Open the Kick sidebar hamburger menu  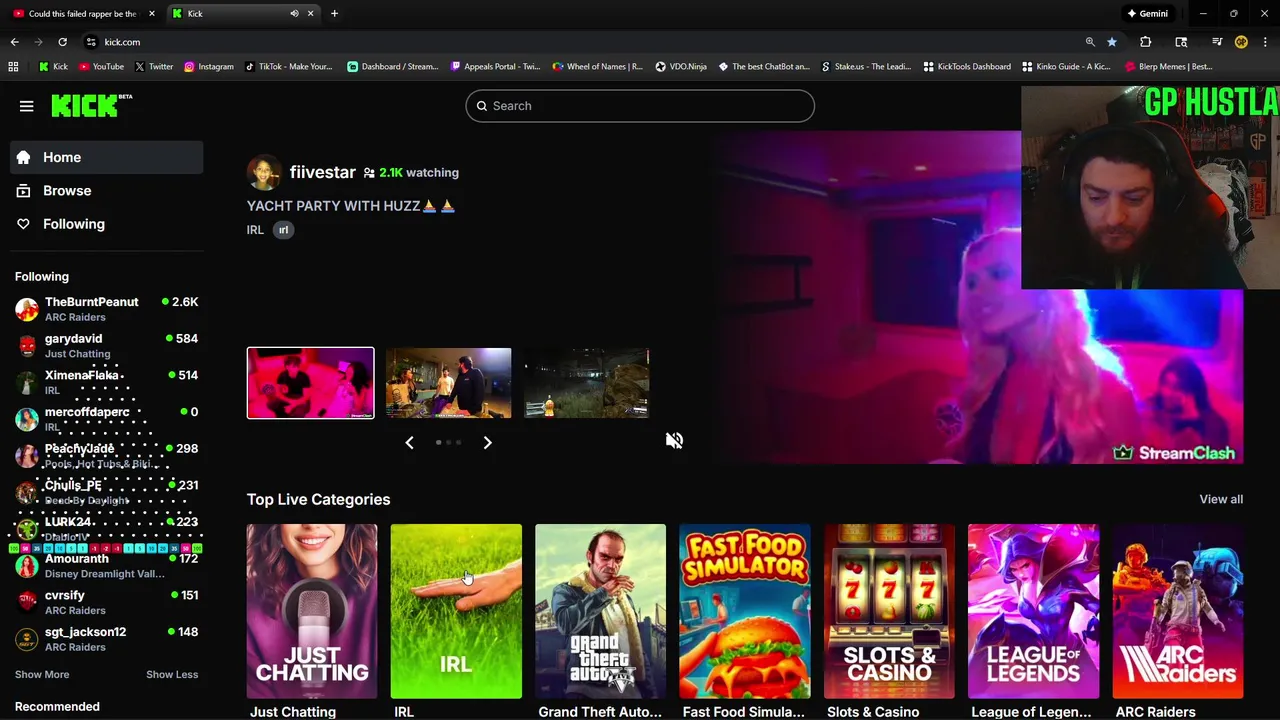point(27,106)
